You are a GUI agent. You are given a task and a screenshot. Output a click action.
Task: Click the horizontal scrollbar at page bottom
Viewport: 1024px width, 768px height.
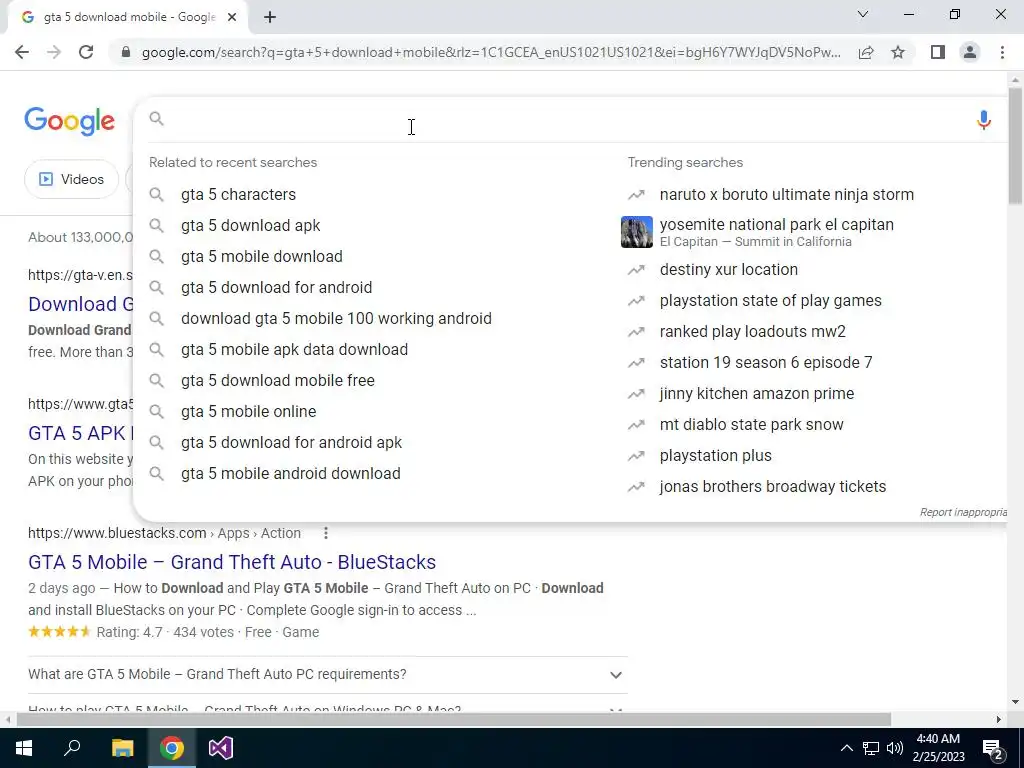tap(454, 720)
